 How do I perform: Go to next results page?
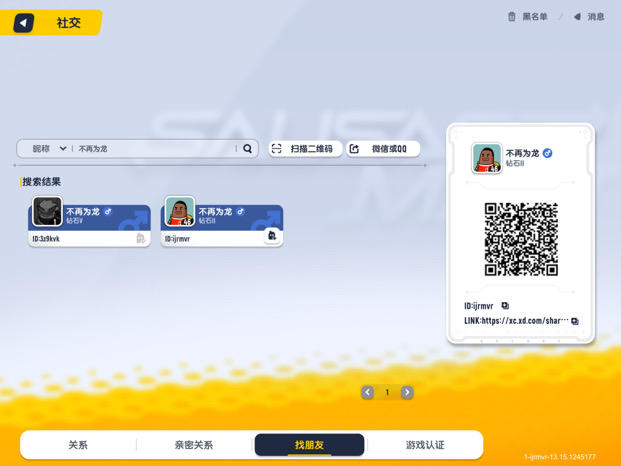[x=407, y=392]
